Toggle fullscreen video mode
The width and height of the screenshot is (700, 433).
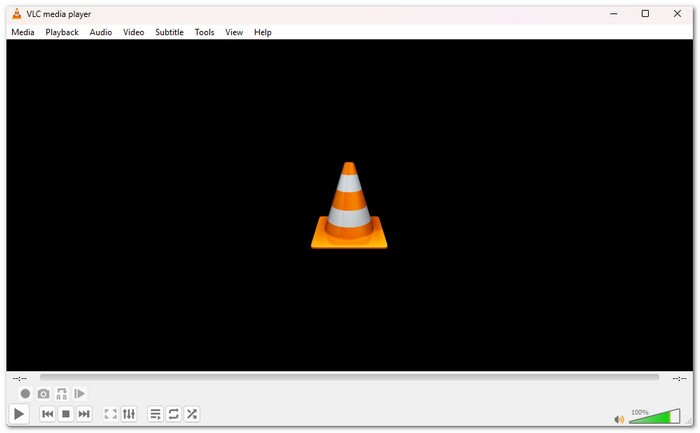[x=110, y=414]
